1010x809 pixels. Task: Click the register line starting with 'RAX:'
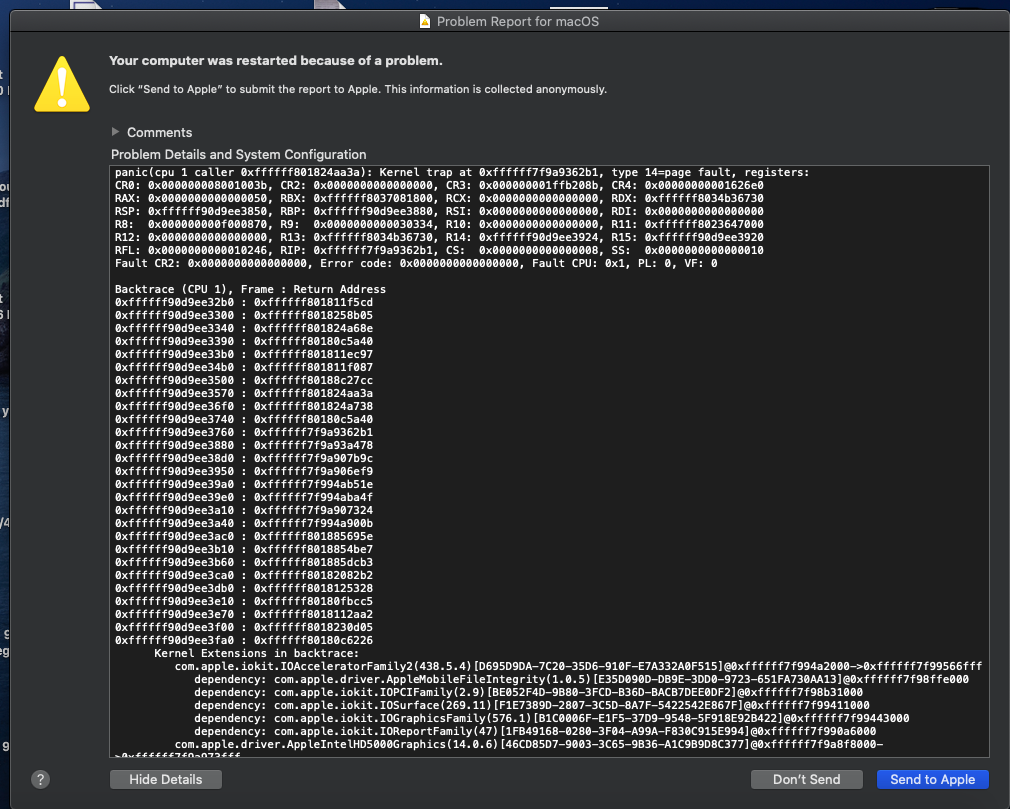[439, 198]
